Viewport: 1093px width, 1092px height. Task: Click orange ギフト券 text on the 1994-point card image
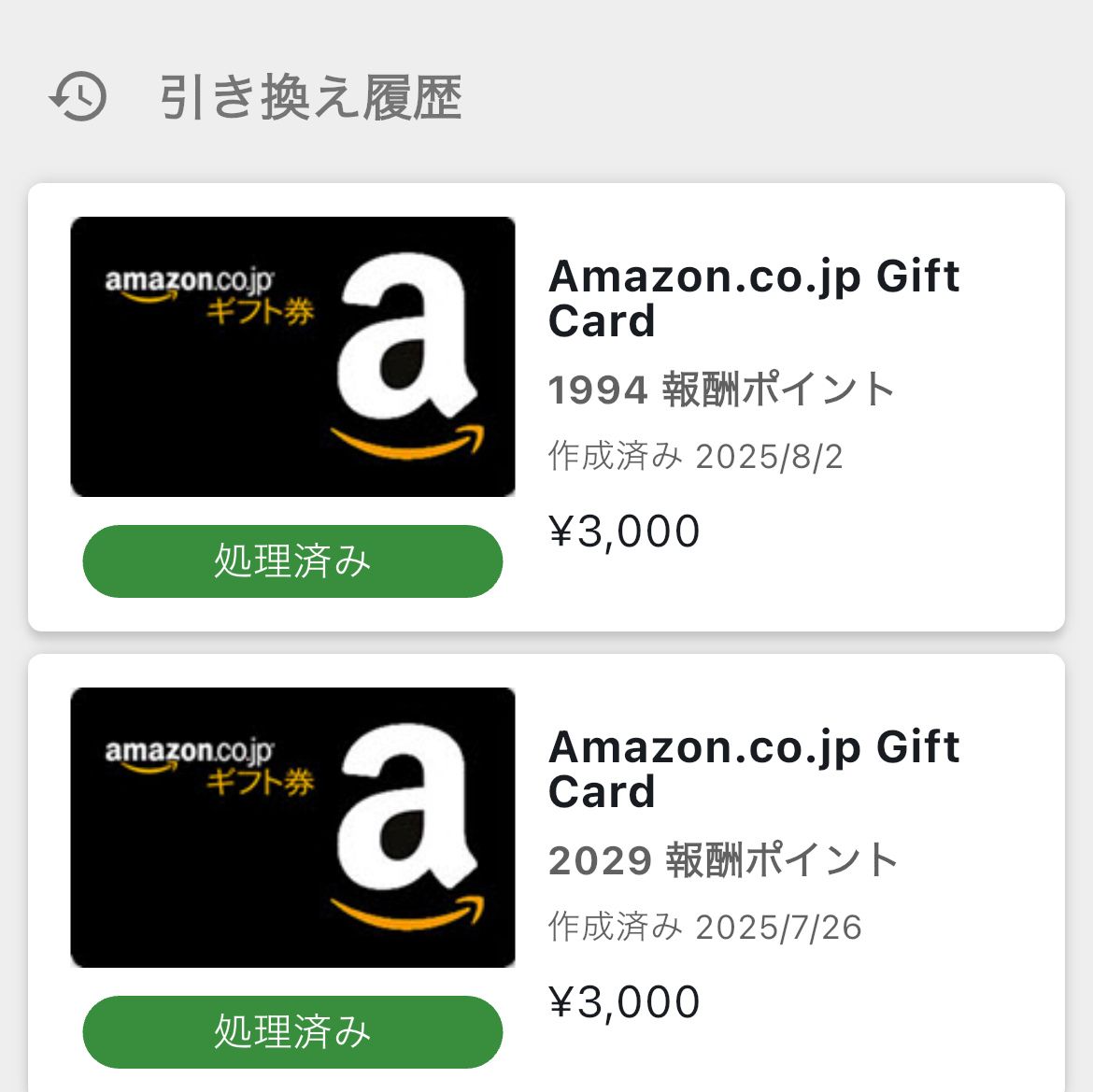[x=261, y=311]
